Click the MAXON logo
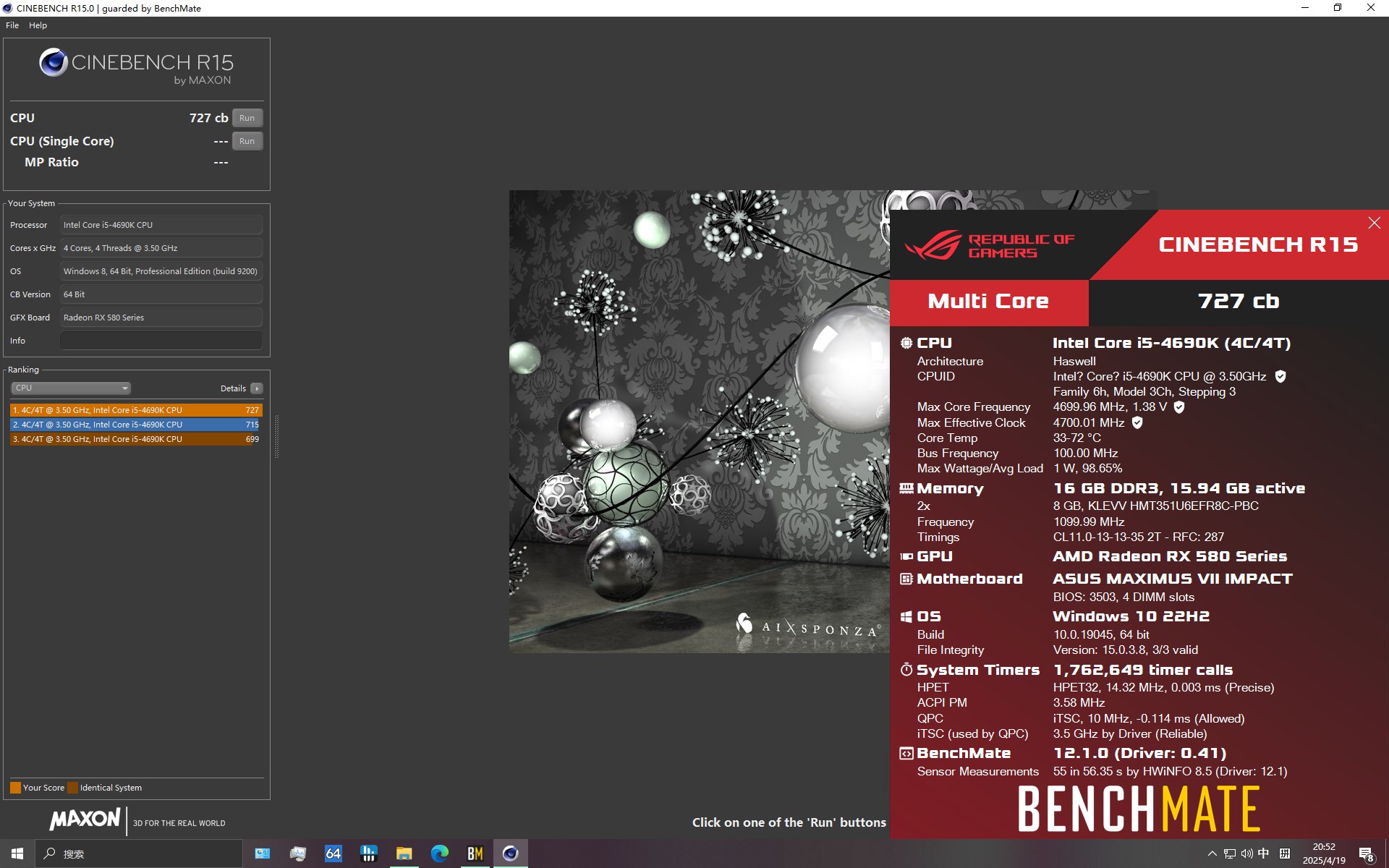This screenshot has width=1389, height=868. coord(85,820)
